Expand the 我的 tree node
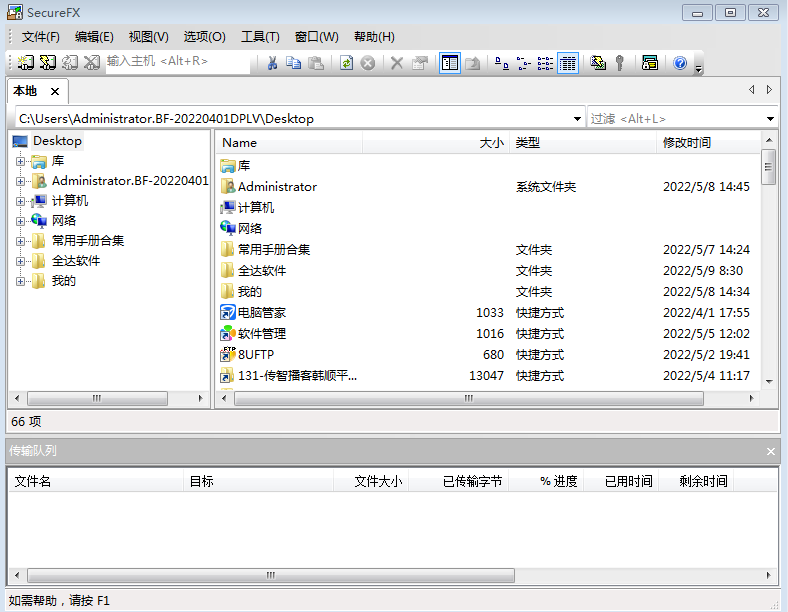Screen dimensions: 788x612 20,281
